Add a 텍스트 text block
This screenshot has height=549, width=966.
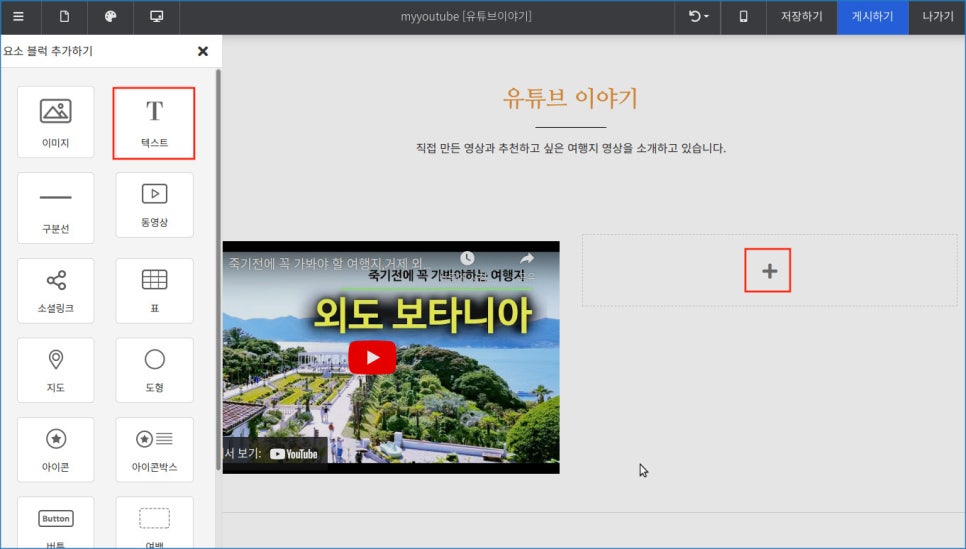(x=154, y=123)
